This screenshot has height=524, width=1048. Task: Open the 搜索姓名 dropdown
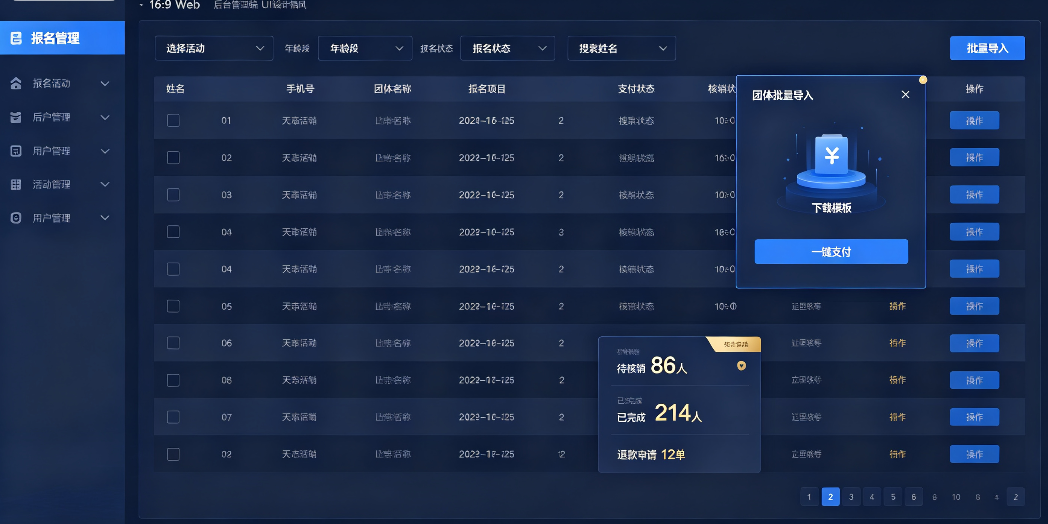[622, 48]
